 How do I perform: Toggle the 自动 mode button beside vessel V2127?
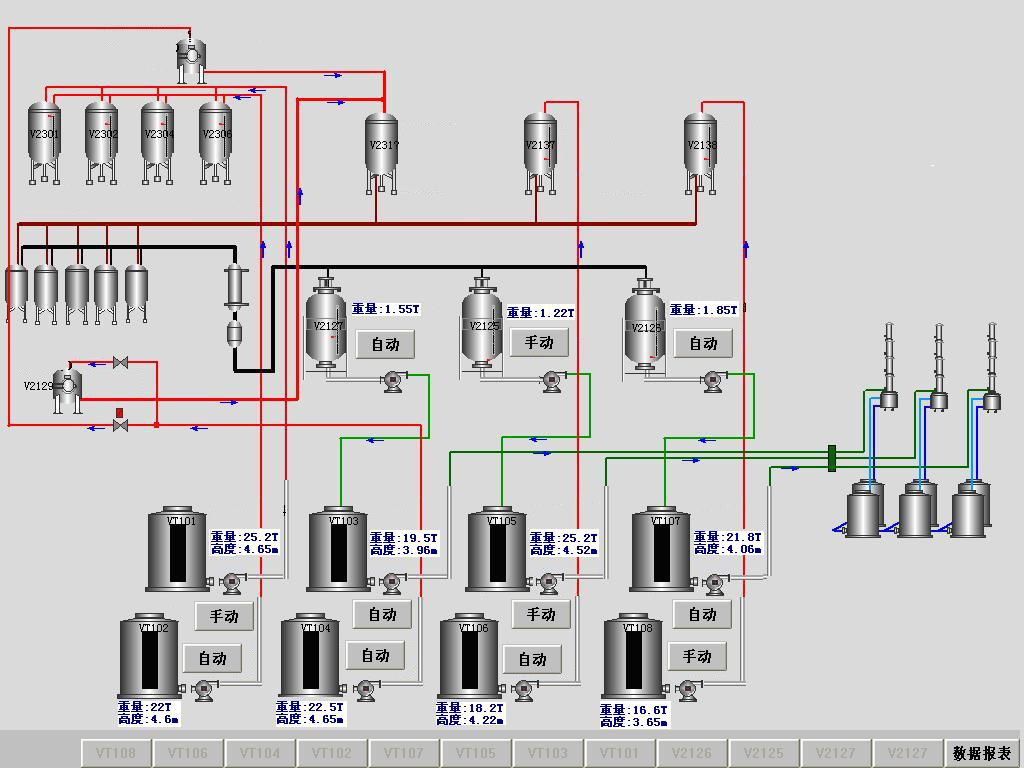pos(385,344)
